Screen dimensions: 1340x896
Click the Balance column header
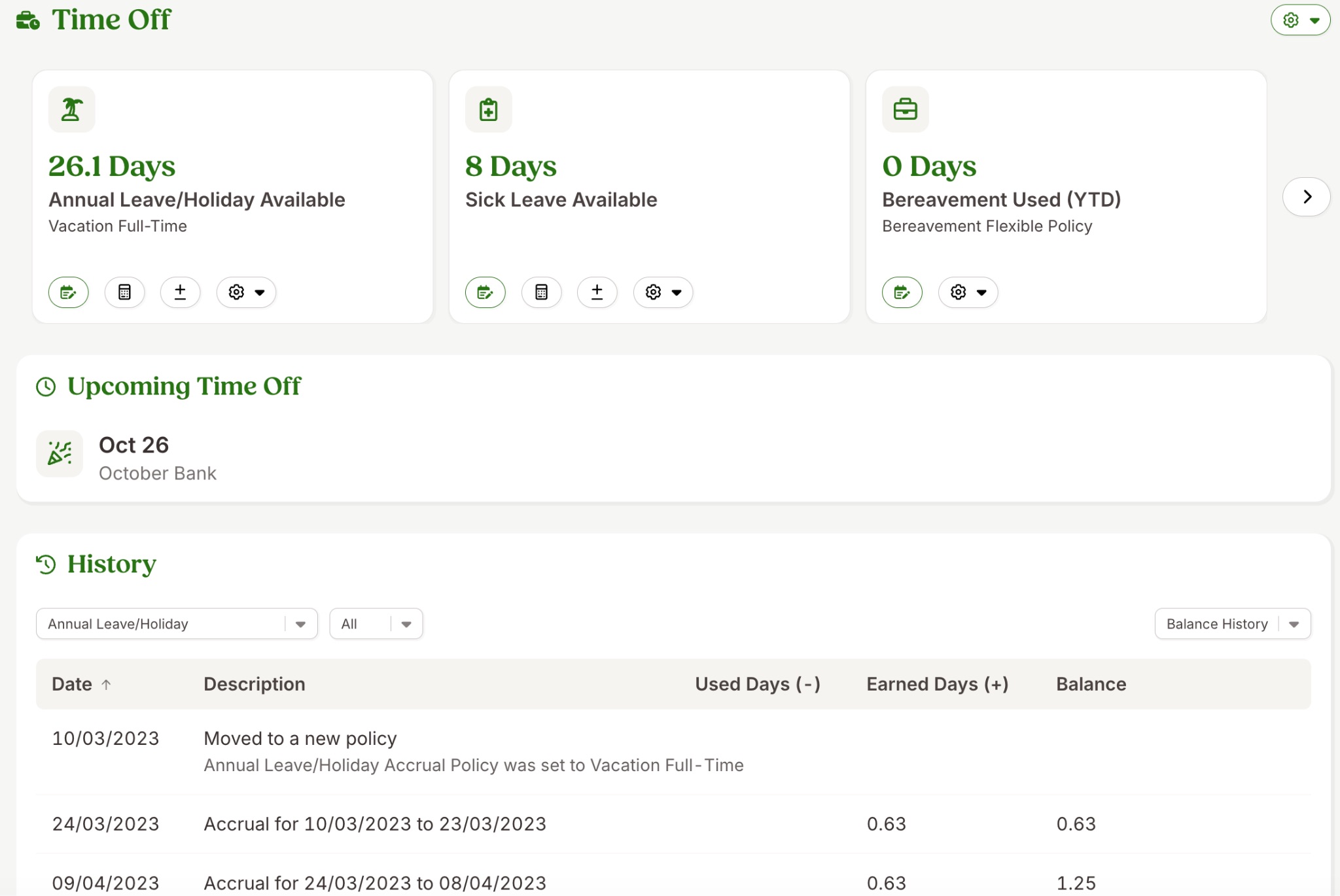point(1091,684)
